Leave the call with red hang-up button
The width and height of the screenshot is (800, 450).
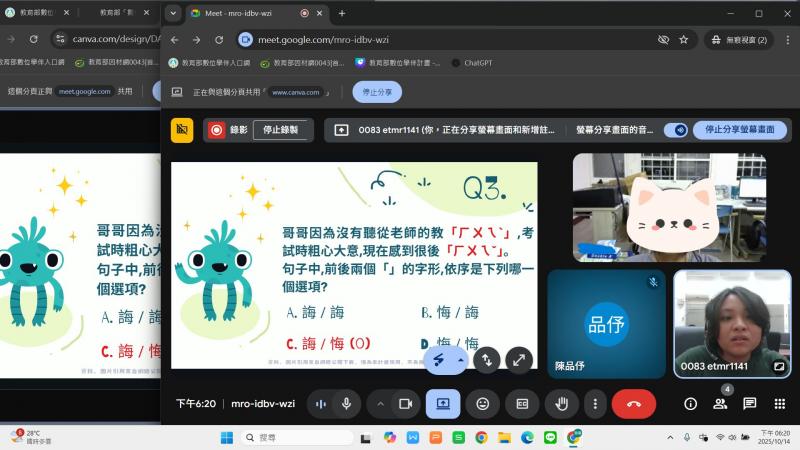(634, 404)
